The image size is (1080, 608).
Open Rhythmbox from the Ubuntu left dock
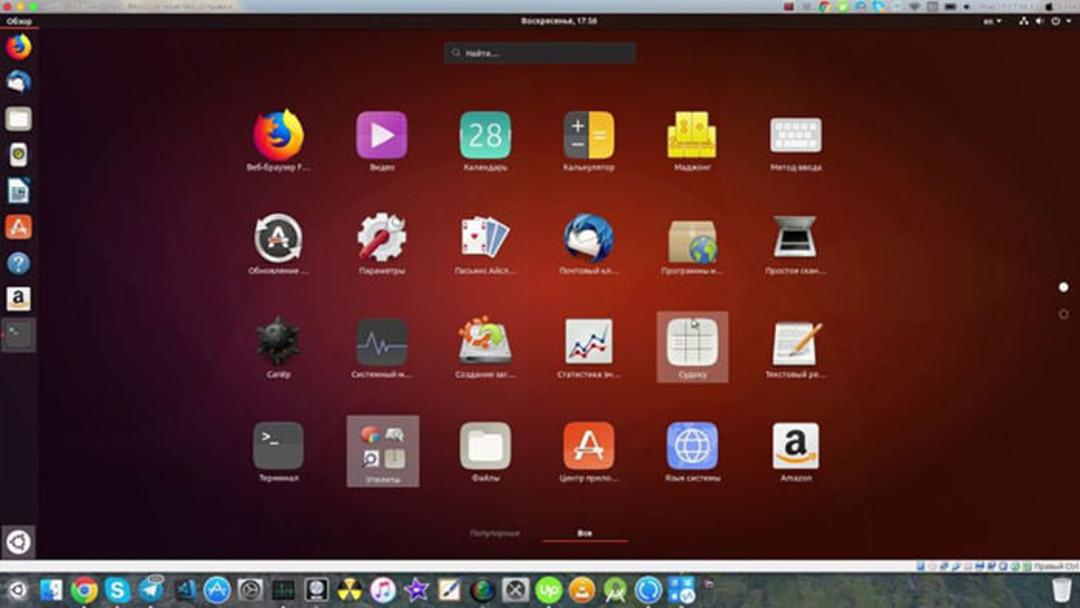(x=19, y=154)
